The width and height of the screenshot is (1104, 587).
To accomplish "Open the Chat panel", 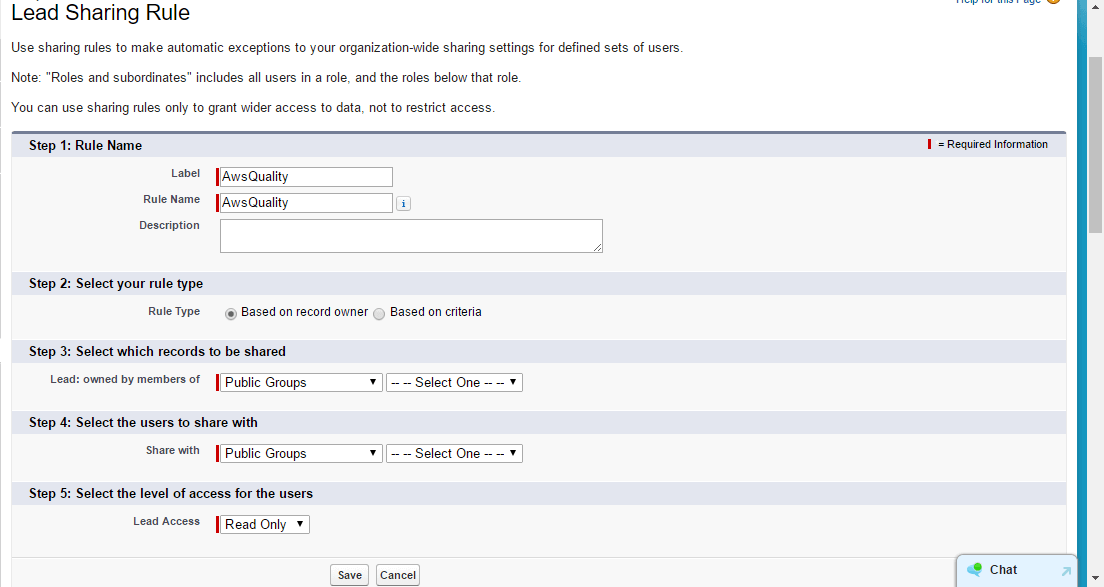I will [1003, 569].
